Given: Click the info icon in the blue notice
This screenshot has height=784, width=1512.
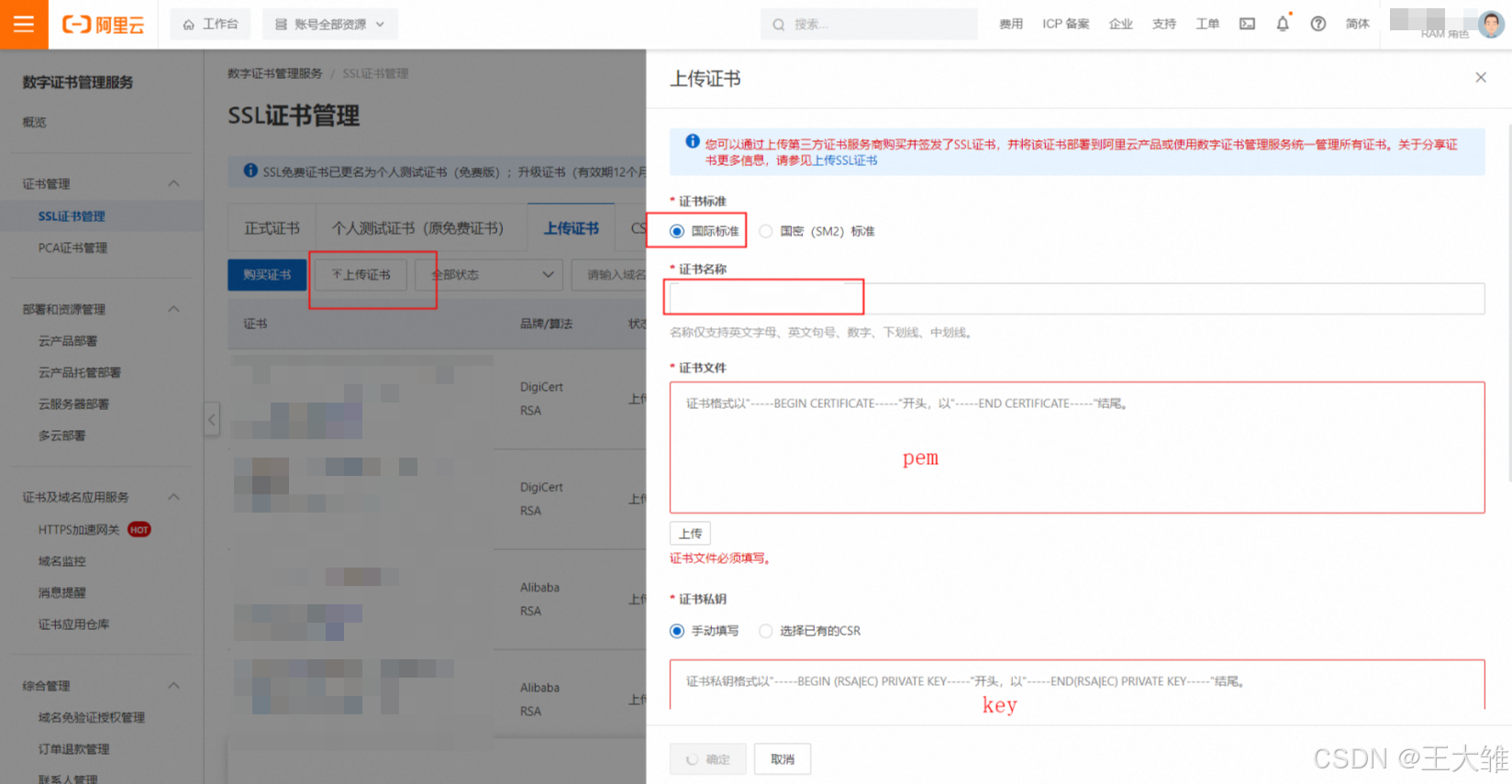Looking at the screenshot, I should [693, 141].
